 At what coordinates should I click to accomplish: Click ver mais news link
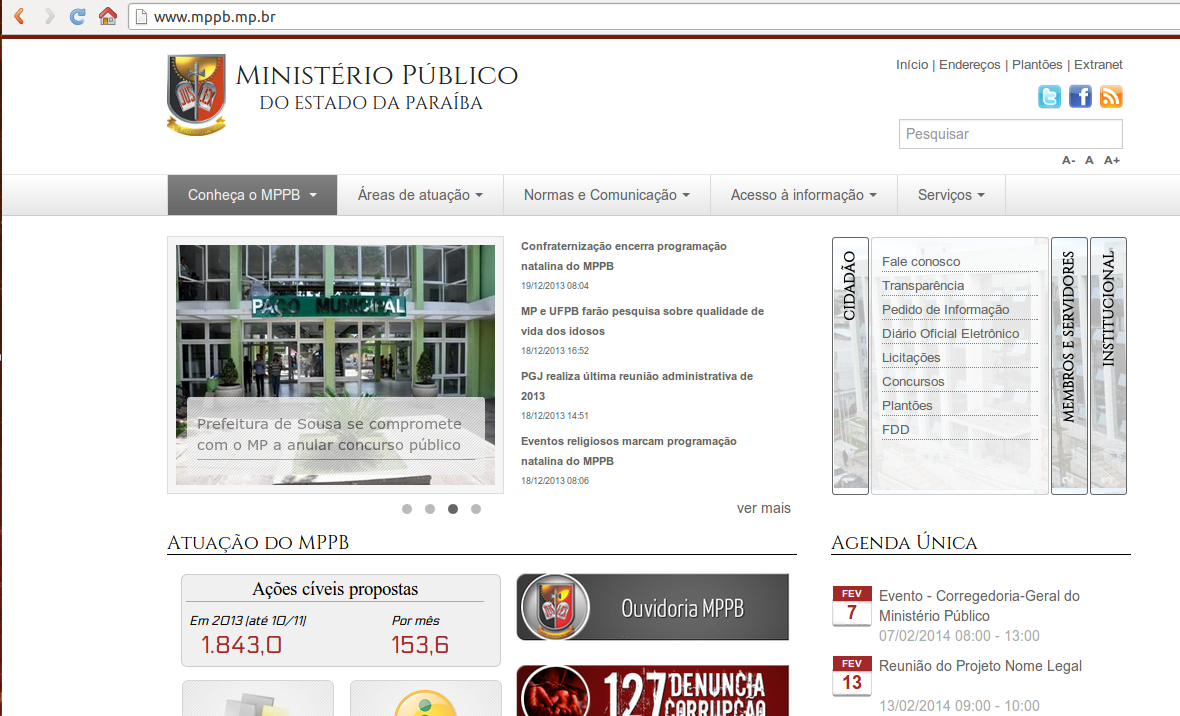[x=764, y=508]
